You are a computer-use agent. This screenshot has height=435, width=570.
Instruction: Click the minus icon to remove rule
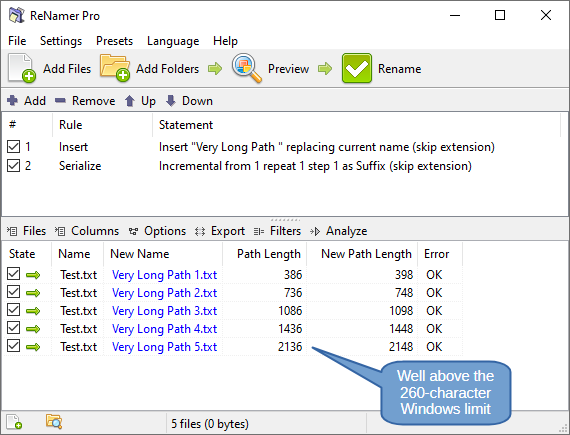[x=60, y=100]
